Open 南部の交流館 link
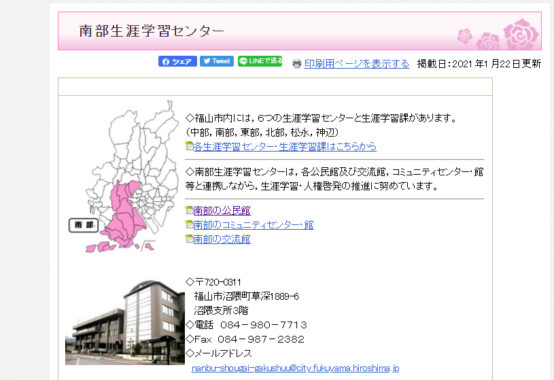554x380 pixels. click(x=222, y=239)
